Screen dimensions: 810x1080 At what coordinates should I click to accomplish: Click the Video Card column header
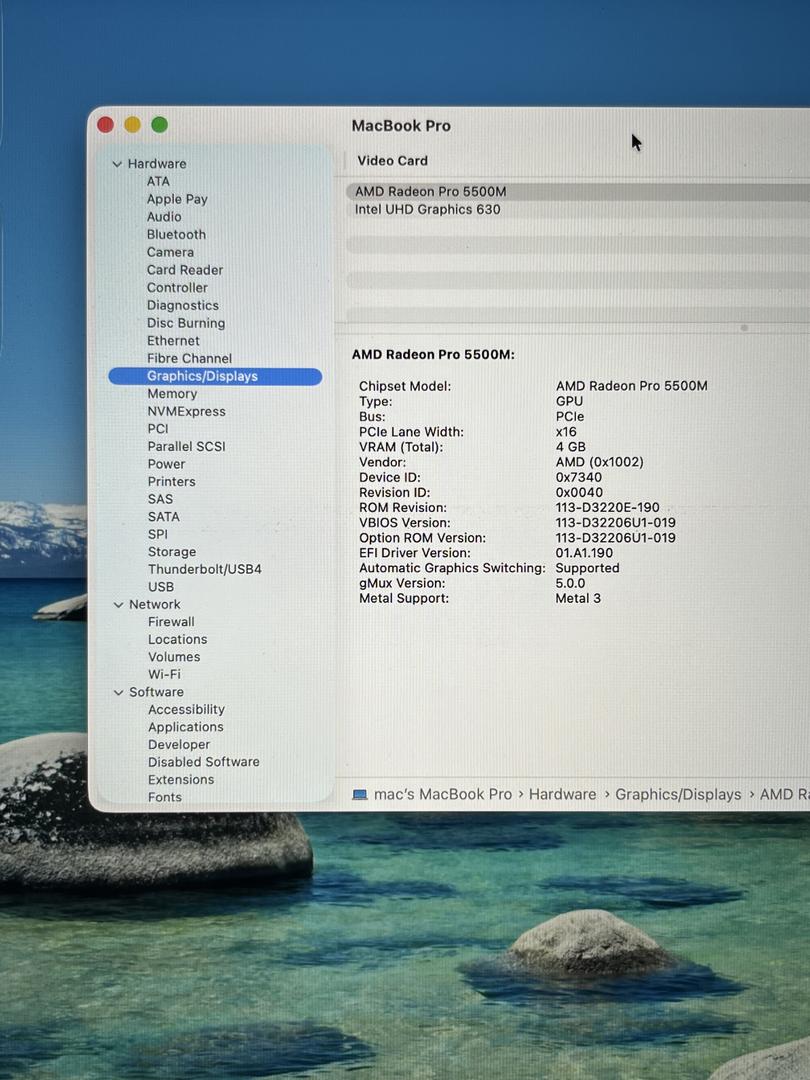pos(393,160)
